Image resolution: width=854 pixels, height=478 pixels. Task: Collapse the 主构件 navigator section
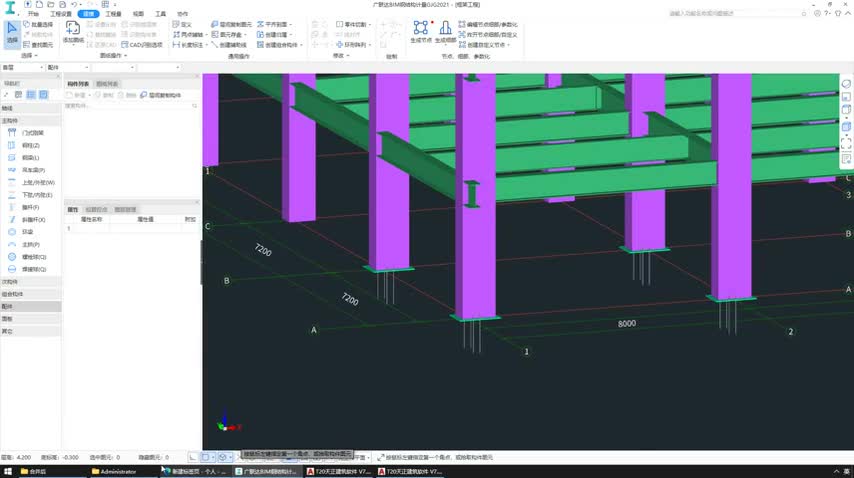pos(30,120)
